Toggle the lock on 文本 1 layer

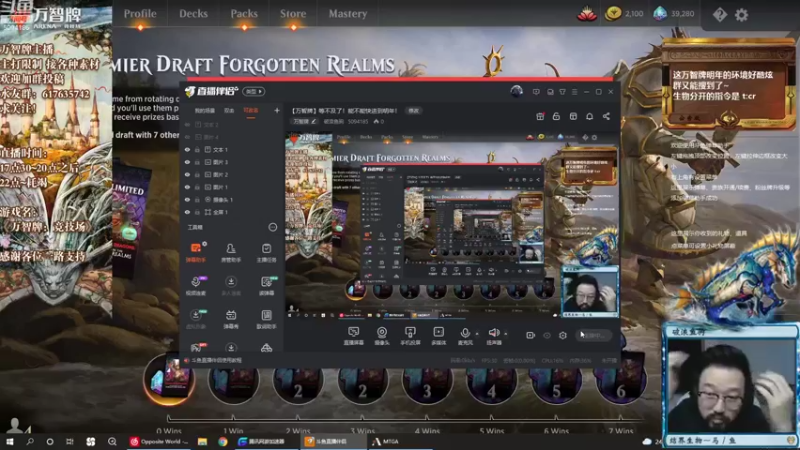(197, 149)
